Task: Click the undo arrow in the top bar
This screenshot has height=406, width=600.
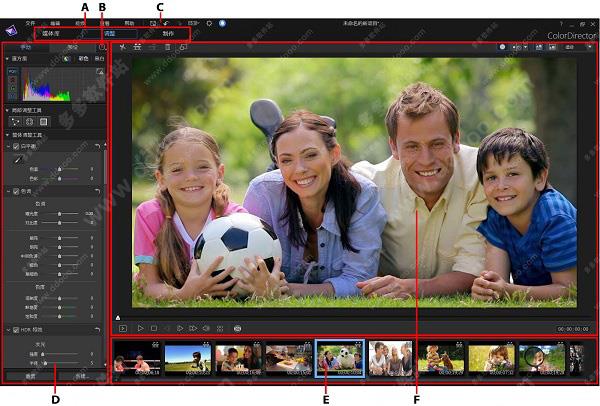Action: (x=165, y=23)
